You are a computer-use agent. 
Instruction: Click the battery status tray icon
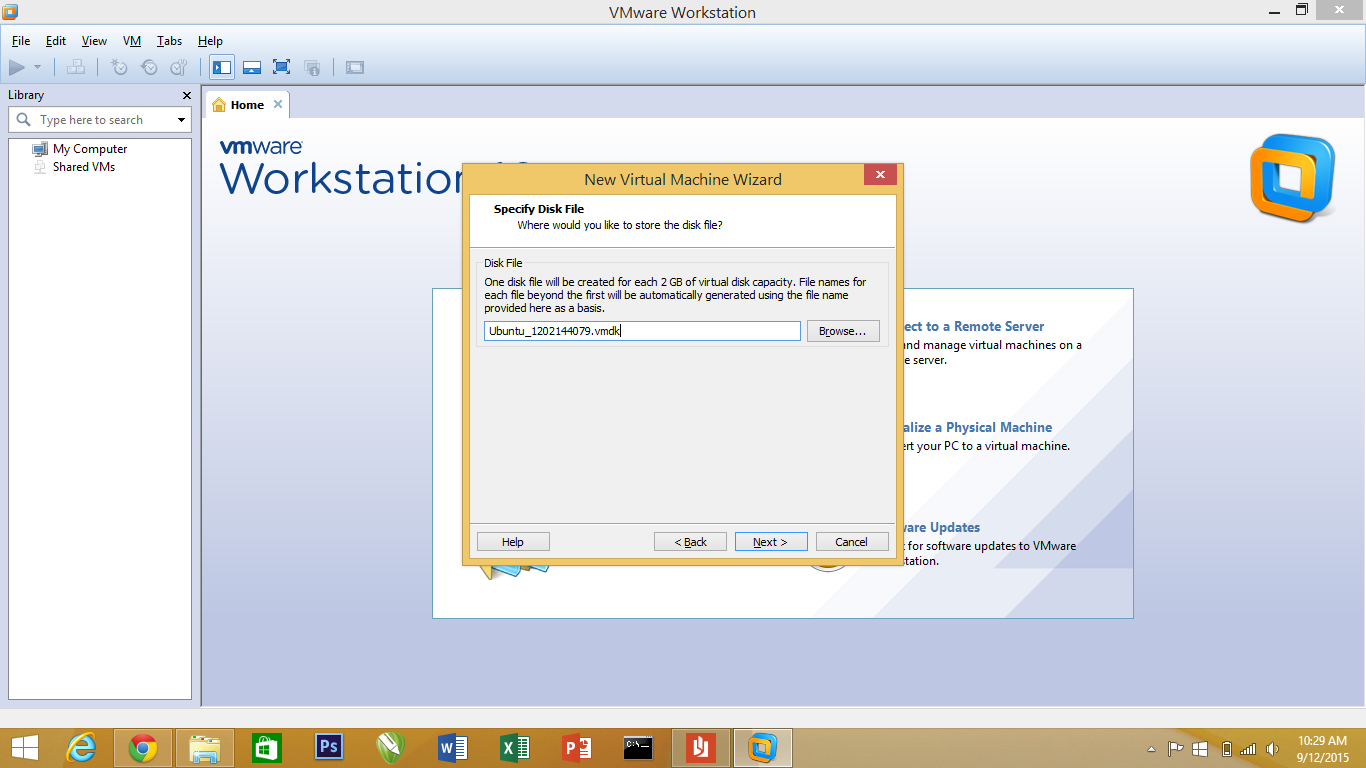click(x=1227, y=748)
